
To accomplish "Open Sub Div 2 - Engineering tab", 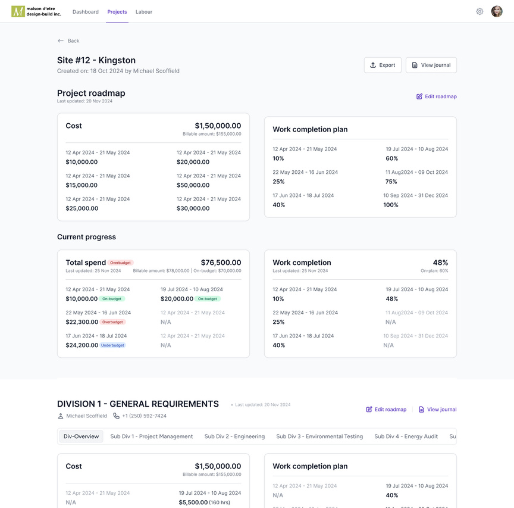I will pos(235,436).
